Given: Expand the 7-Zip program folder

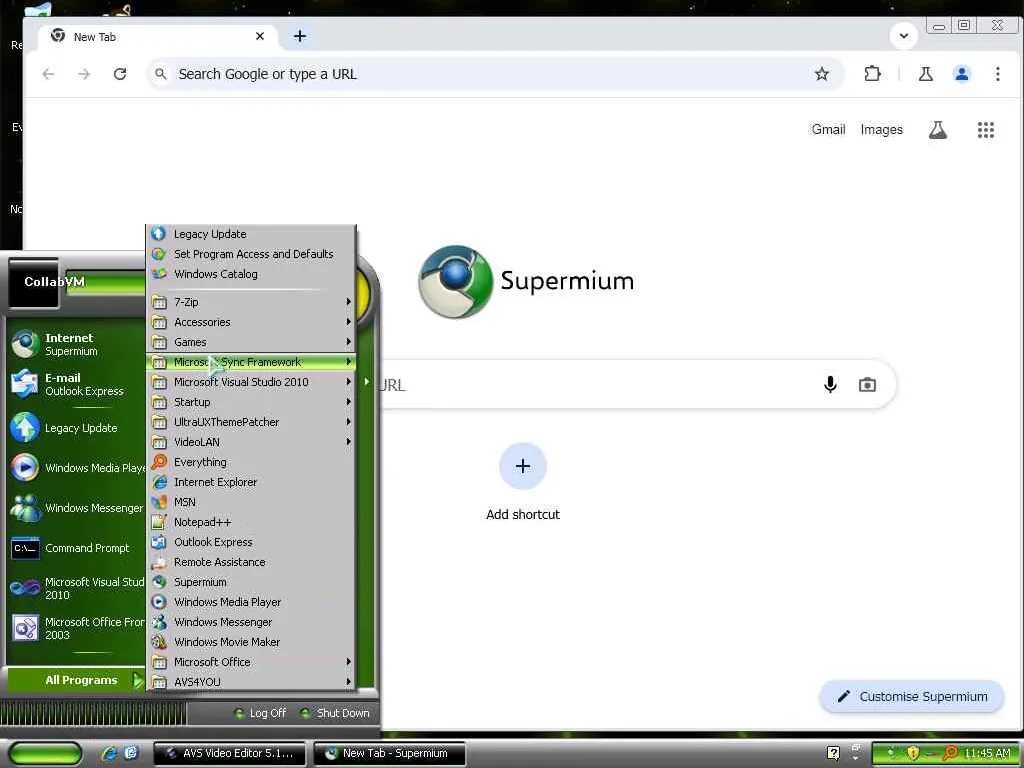Looking at the screenshot, I should point(251,302).
